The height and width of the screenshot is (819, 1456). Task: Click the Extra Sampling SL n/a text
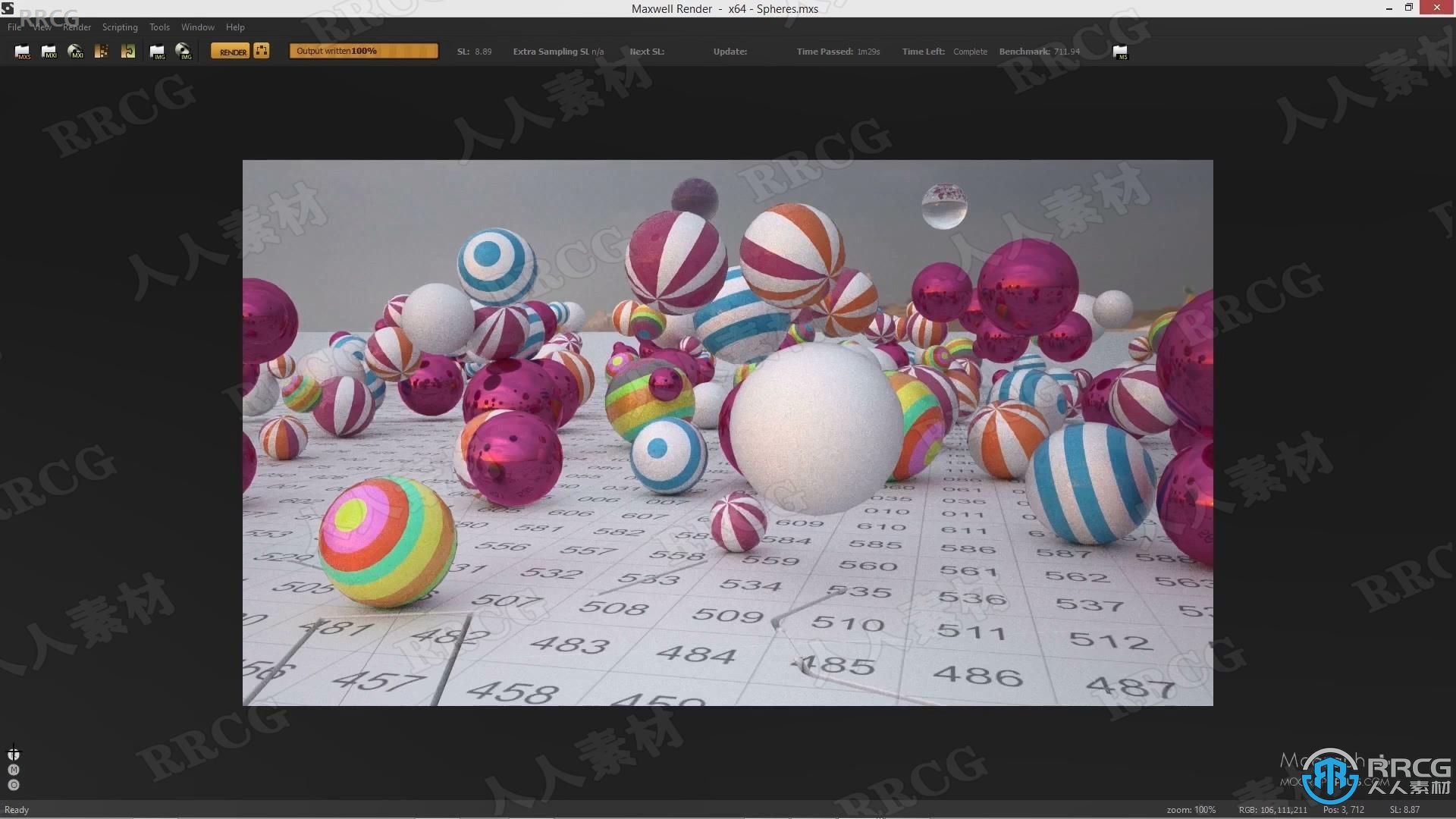coord(558,52)
